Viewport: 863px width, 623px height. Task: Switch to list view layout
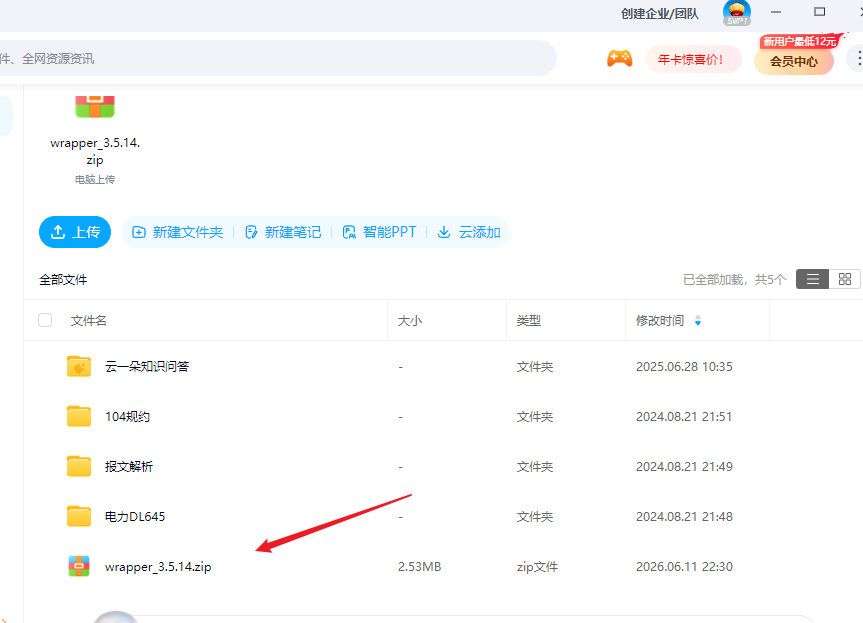(812, 279)
